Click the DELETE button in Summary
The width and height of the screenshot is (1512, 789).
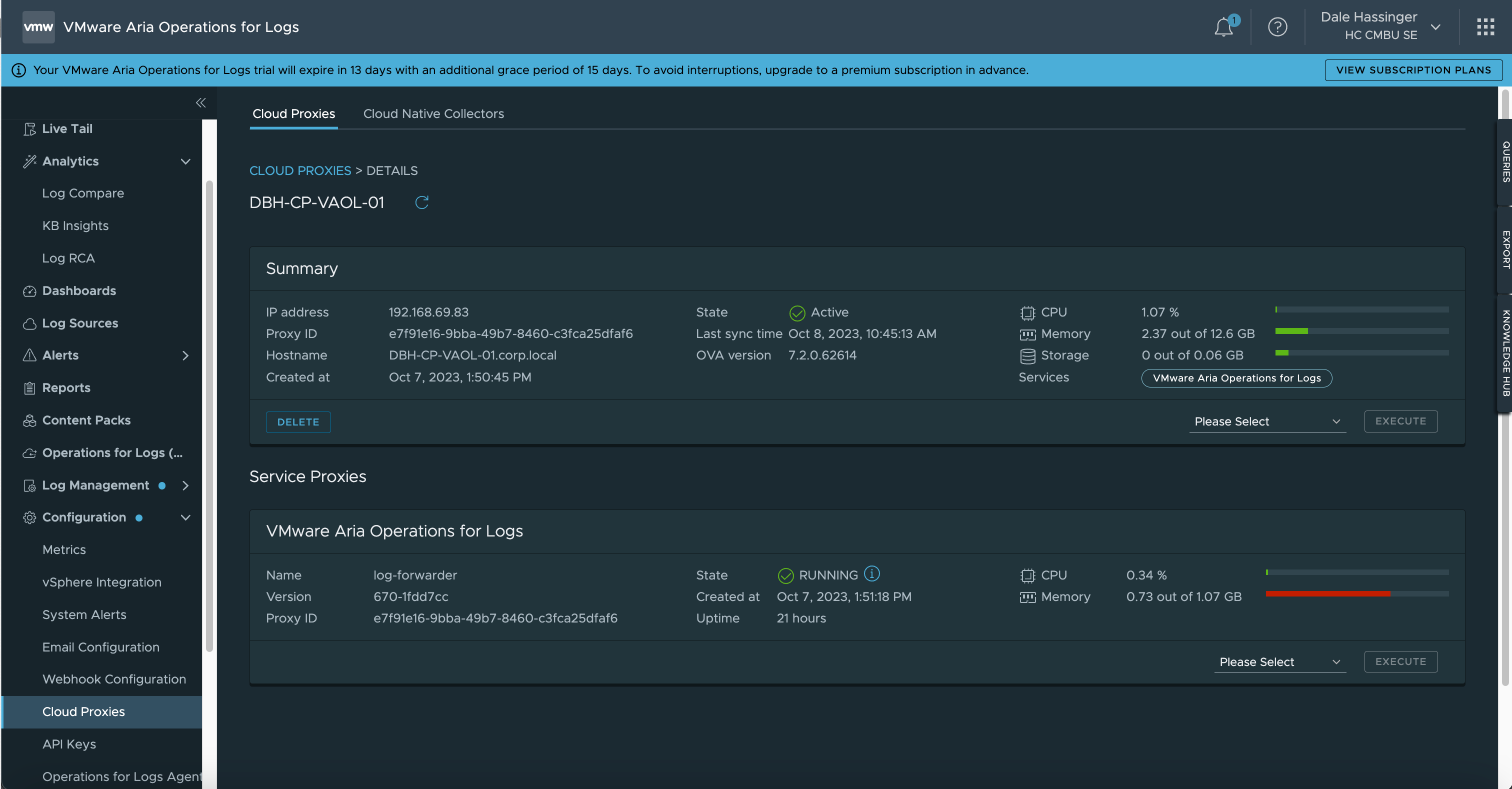click(x=298, y=422)
